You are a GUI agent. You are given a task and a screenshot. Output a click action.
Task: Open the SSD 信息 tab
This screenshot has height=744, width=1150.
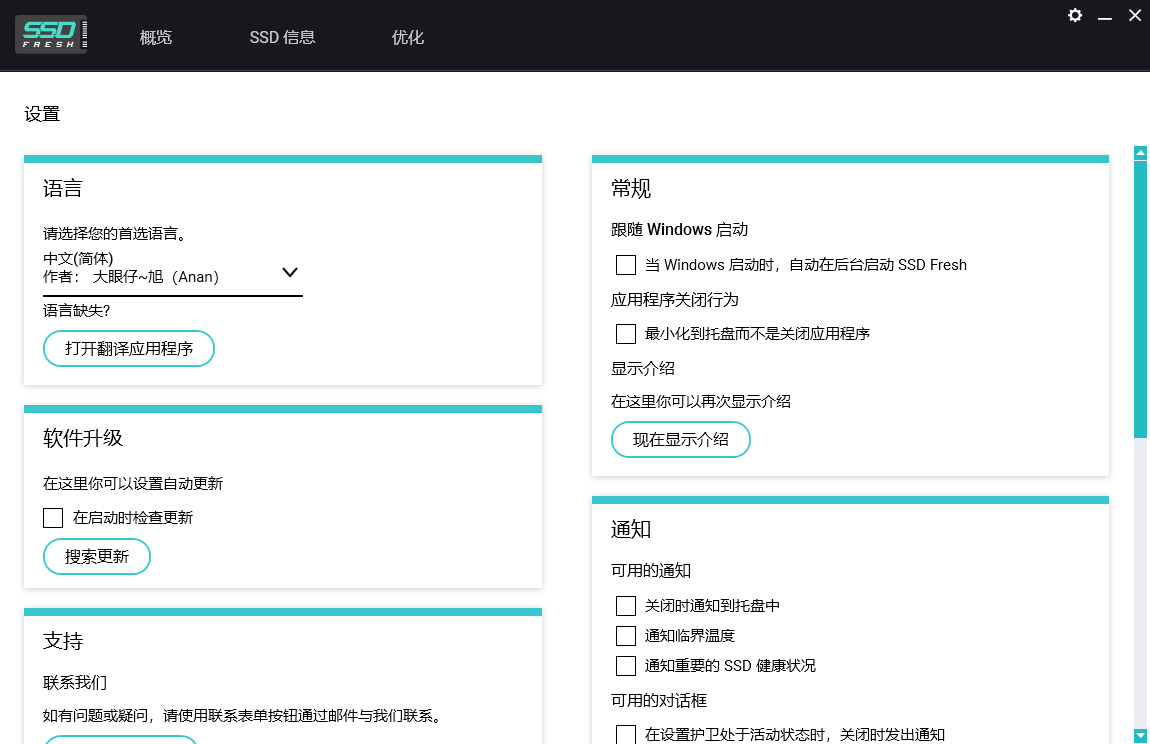[283, 37]
